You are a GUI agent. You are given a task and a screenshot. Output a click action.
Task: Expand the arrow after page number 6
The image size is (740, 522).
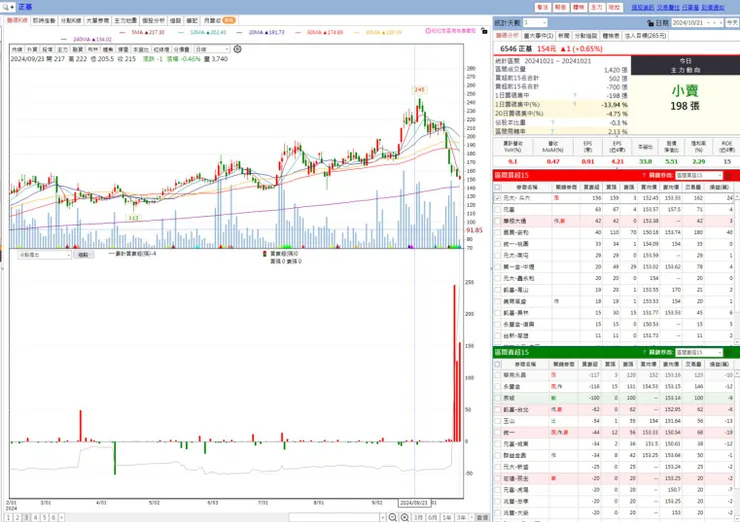click(x=61, y=518)
